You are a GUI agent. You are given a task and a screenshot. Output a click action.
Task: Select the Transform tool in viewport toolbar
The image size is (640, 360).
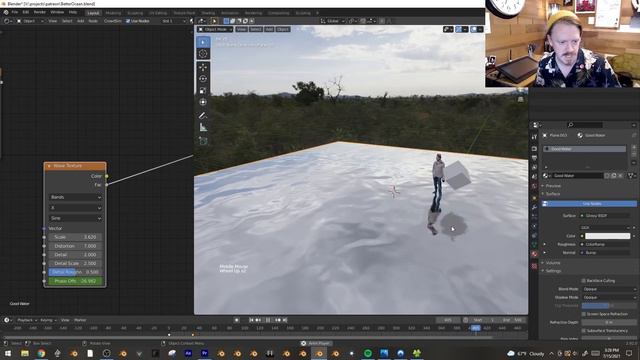(203, 102)
